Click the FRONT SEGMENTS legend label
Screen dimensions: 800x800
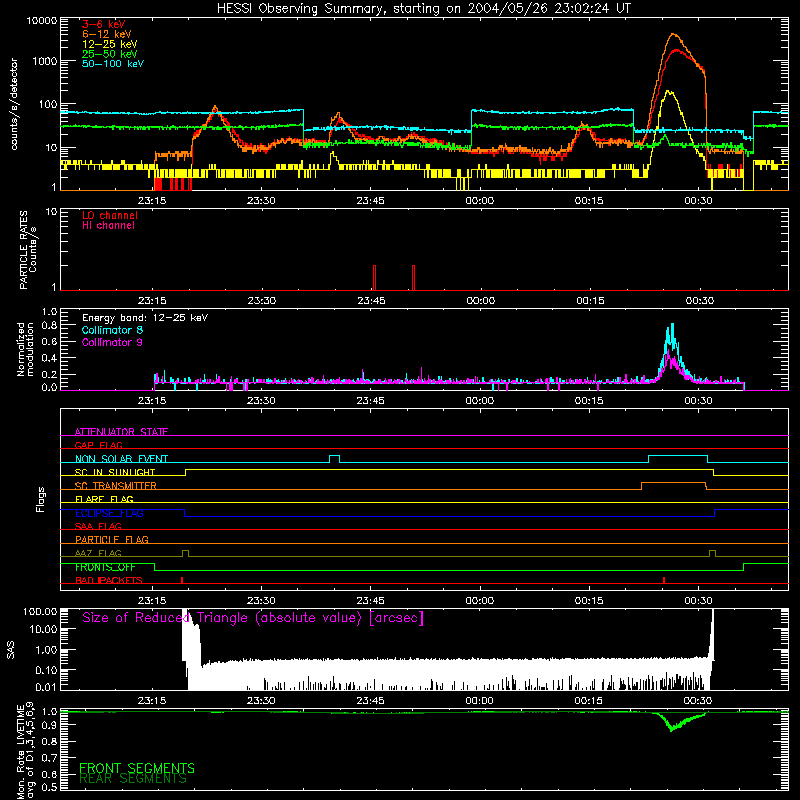137,768
